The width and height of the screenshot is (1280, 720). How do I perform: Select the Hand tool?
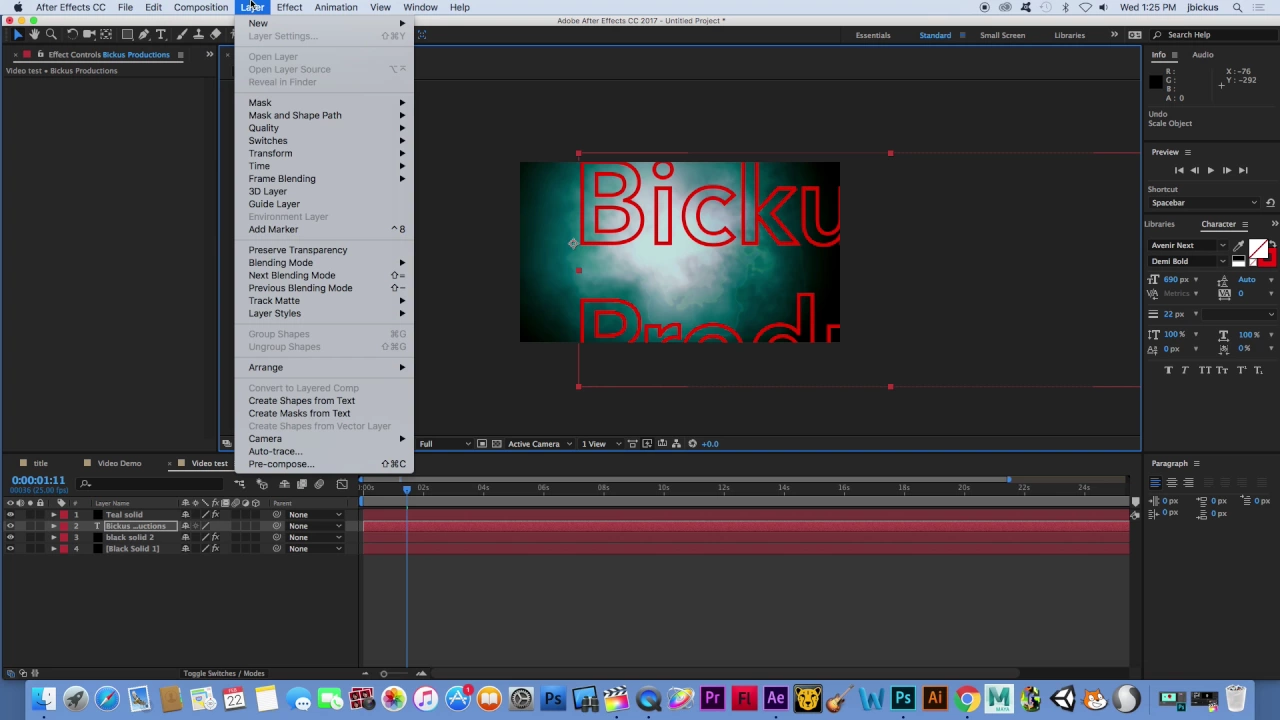click(x=34, y=35)
